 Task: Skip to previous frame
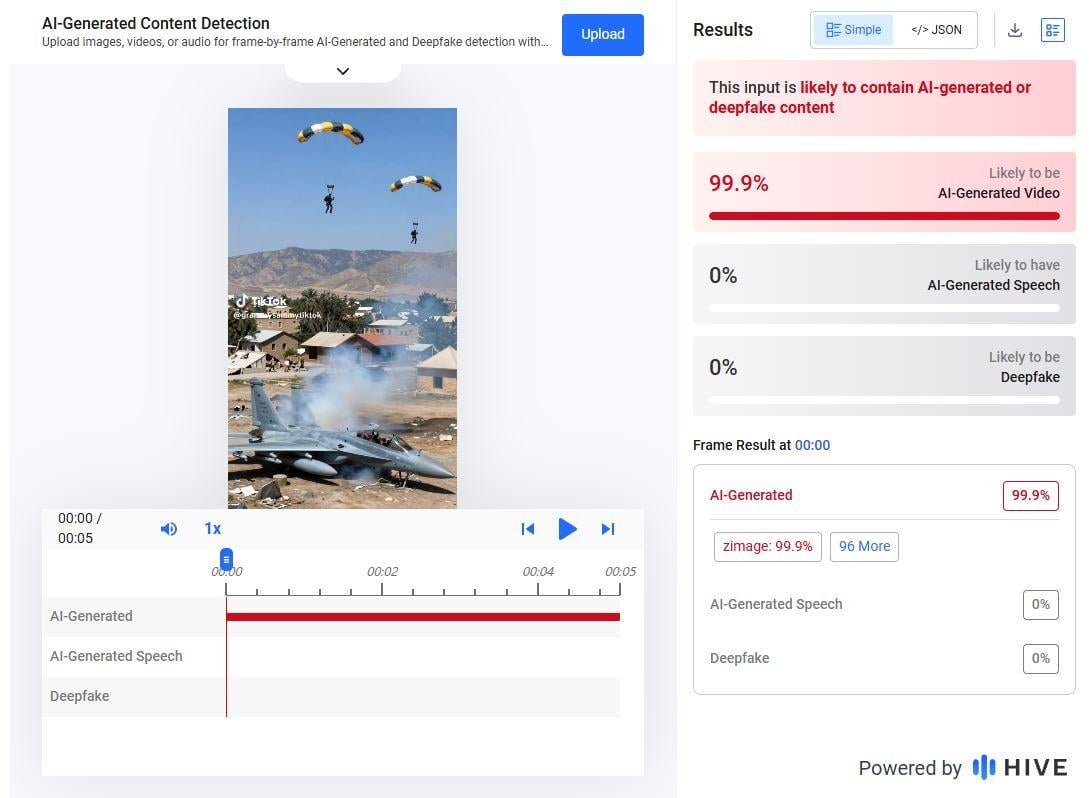pos(528,529)
